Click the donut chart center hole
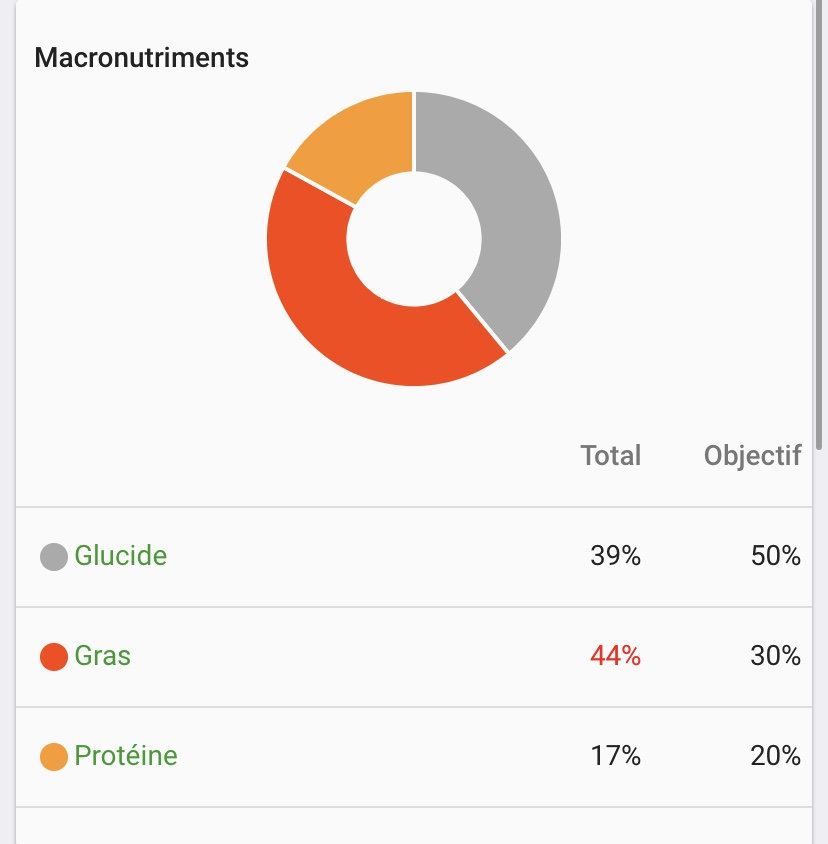The image size is (828, 844). click(x=414, y=238)
